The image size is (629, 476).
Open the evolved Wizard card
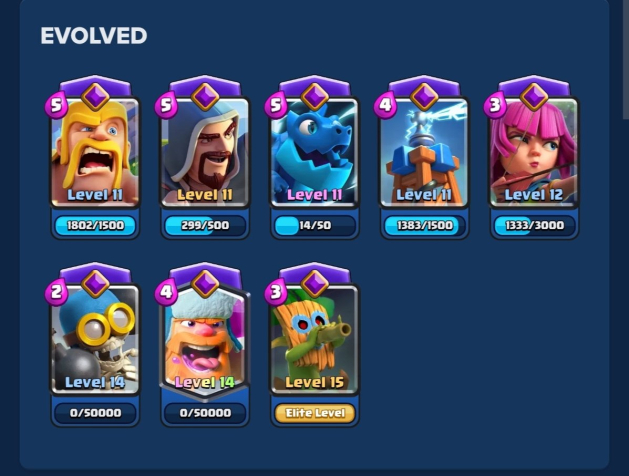205,152
